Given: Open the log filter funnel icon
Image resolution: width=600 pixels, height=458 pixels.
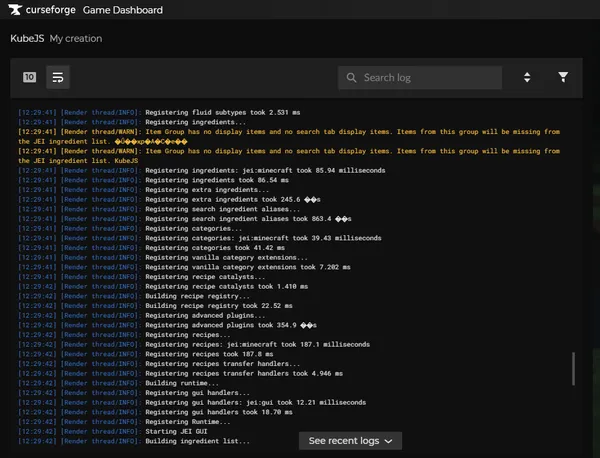Looking at the screenshot, I should click(x=563, y=77).
